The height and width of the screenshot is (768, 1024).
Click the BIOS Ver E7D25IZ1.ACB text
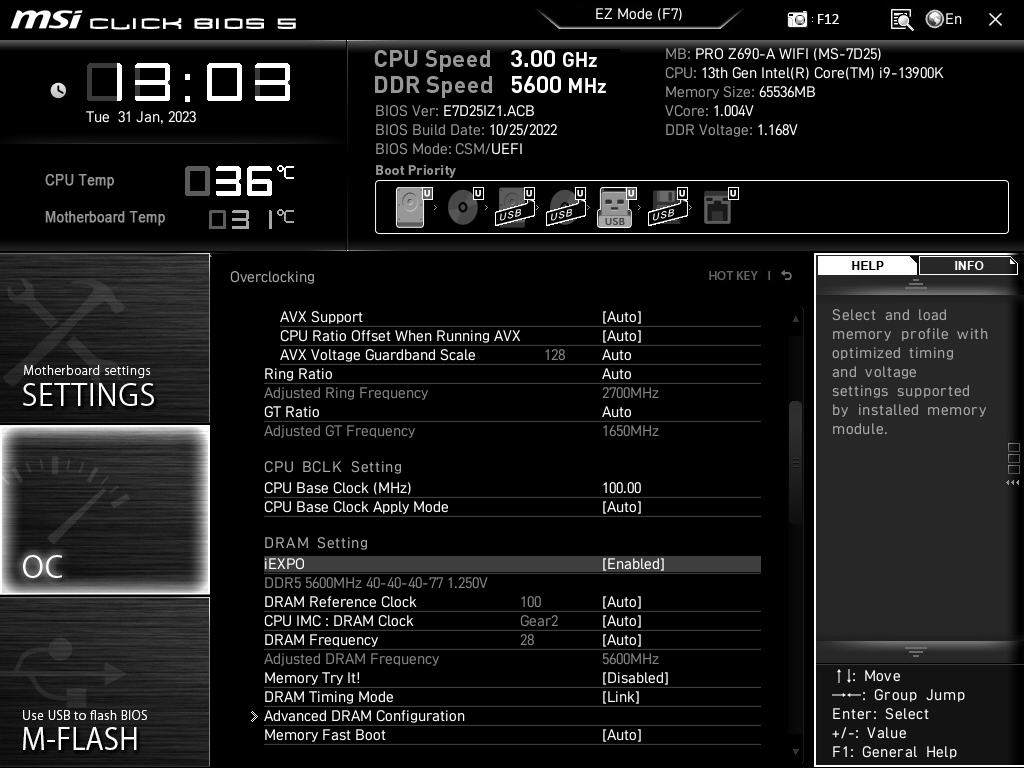click(455, 111)
